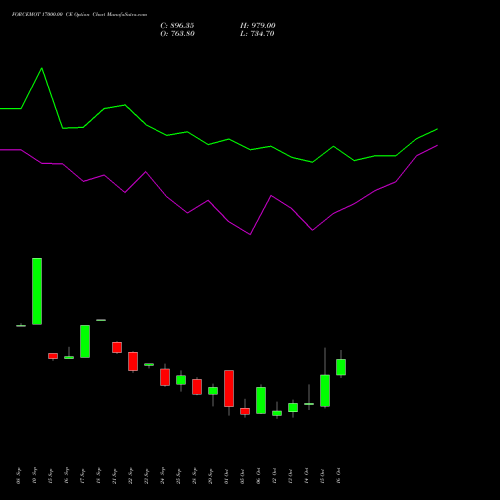Click the lowest point of the purple line
The height and width of the screenshot is (500, 500).
pos(250,234)
